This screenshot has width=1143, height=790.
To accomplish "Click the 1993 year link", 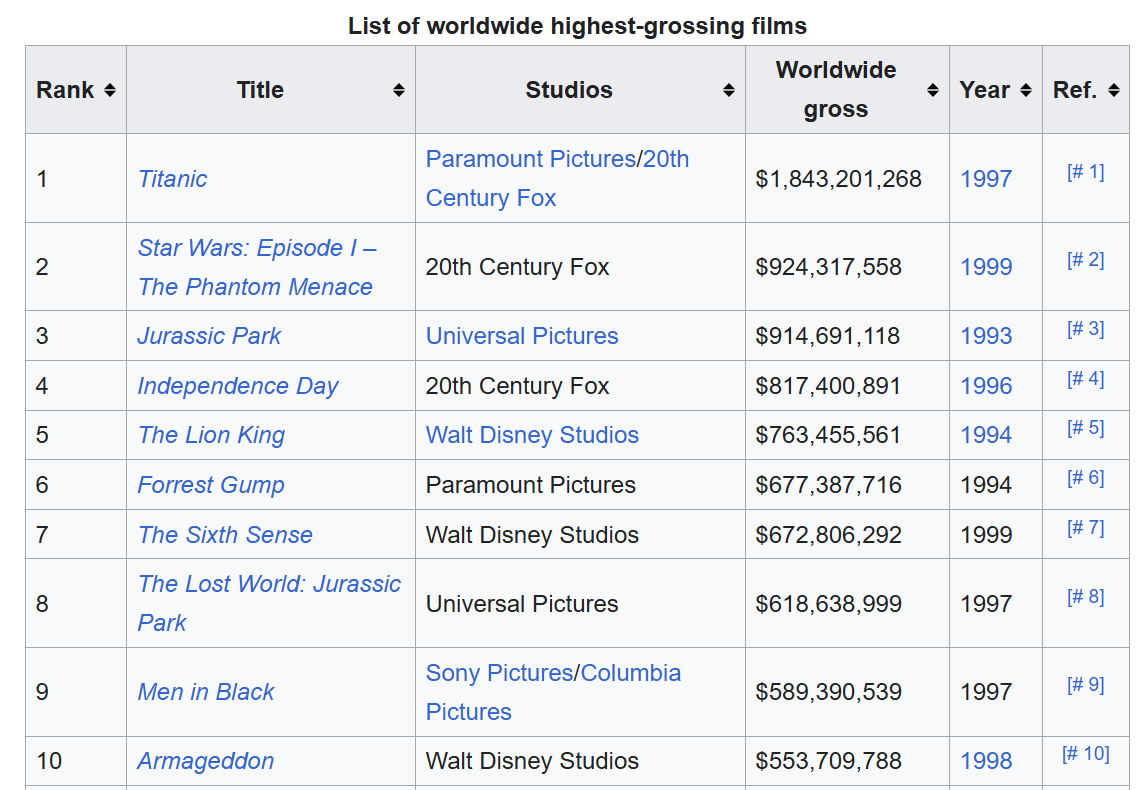I will click(x=986, y=336).
